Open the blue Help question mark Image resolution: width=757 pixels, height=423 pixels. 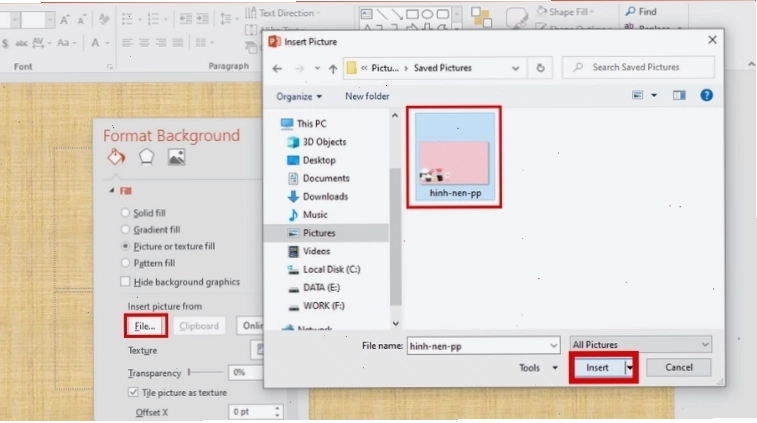click(706, 95)
